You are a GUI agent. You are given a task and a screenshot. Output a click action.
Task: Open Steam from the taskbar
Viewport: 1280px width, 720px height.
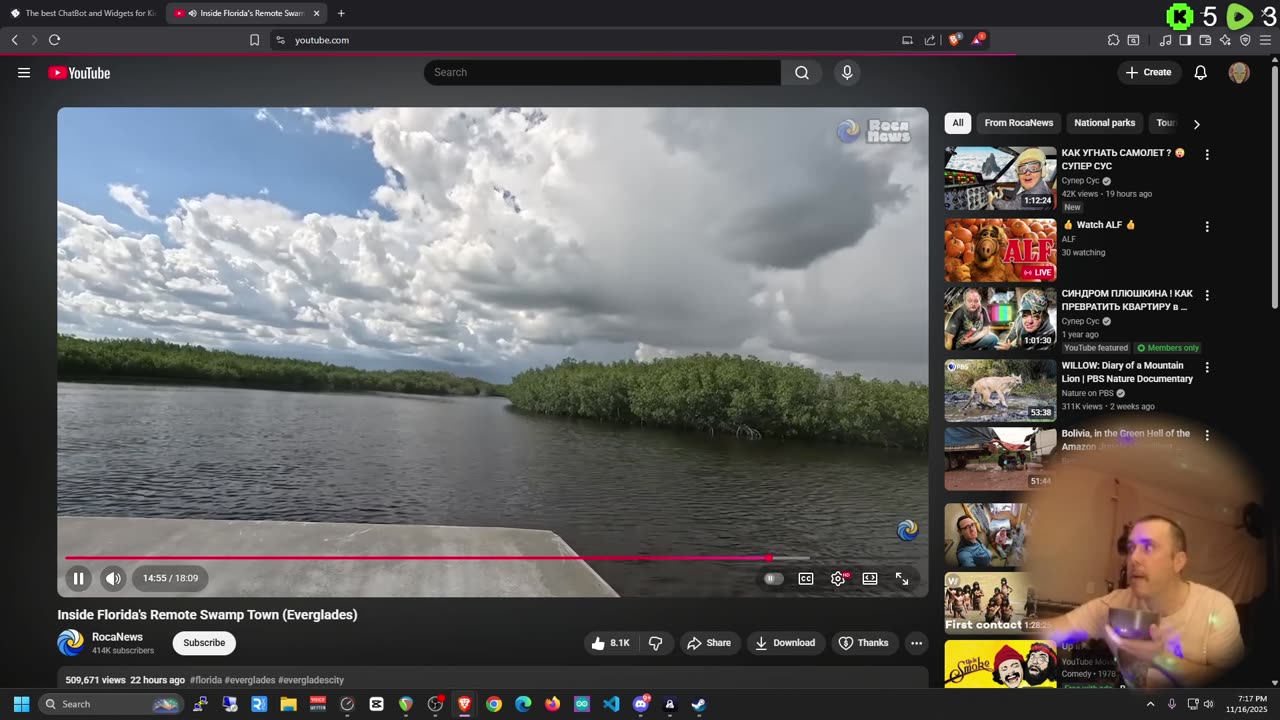click(699, 704)
